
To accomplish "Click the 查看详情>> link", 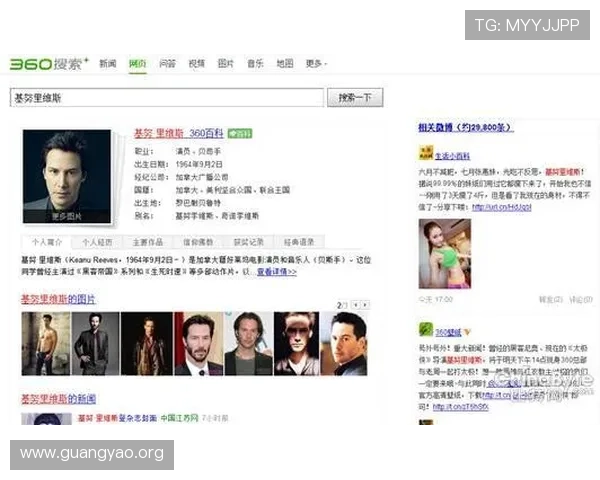I will point(277,272).
